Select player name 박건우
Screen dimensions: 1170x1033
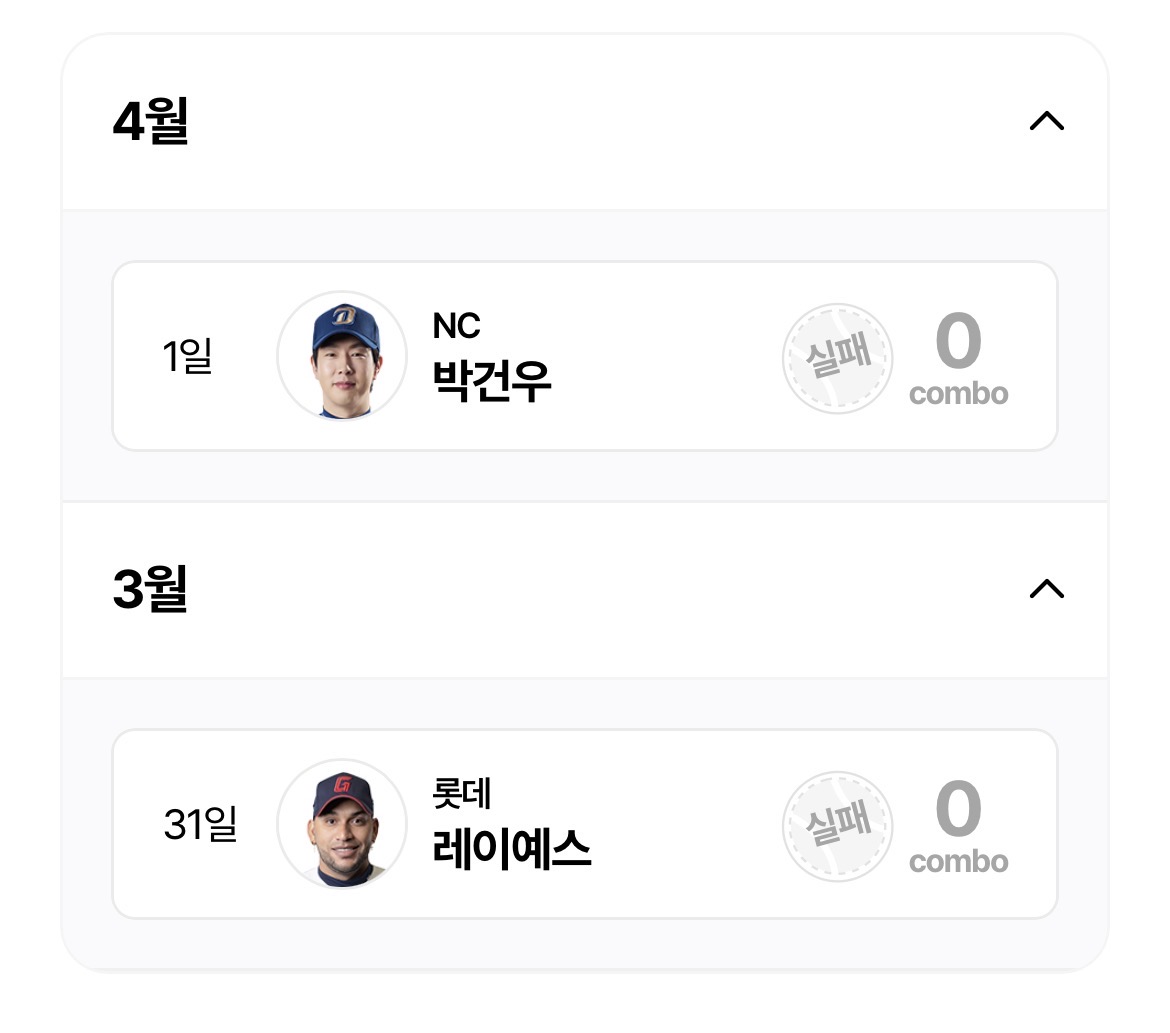tap(491, 380)
